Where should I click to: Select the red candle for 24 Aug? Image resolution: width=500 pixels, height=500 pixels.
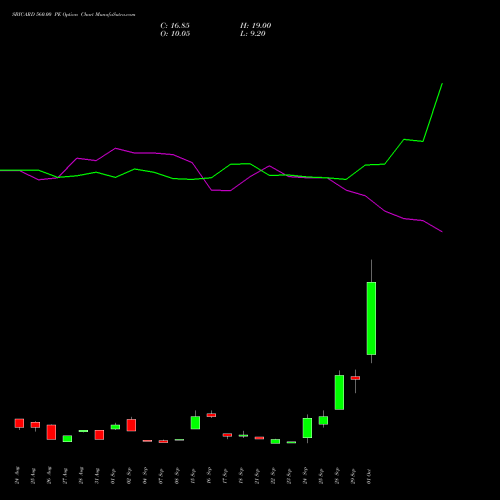click(19, 423)
